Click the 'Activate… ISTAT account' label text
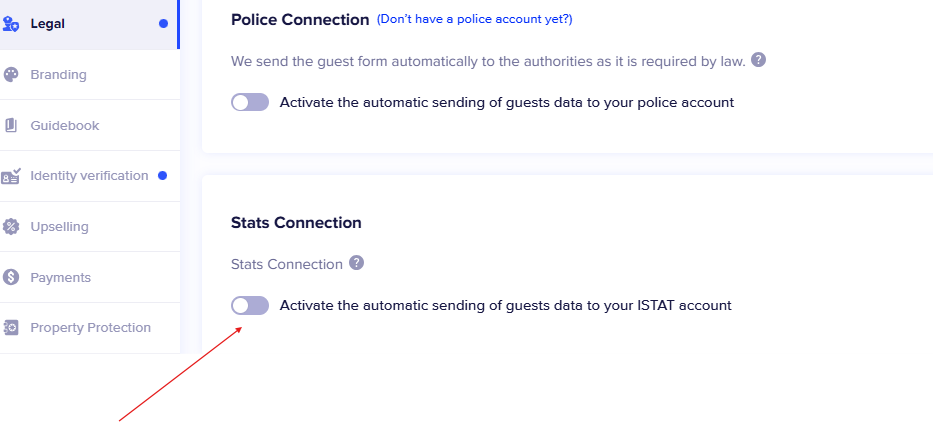Screen dimensions: 933x422 tap(505, 305)
